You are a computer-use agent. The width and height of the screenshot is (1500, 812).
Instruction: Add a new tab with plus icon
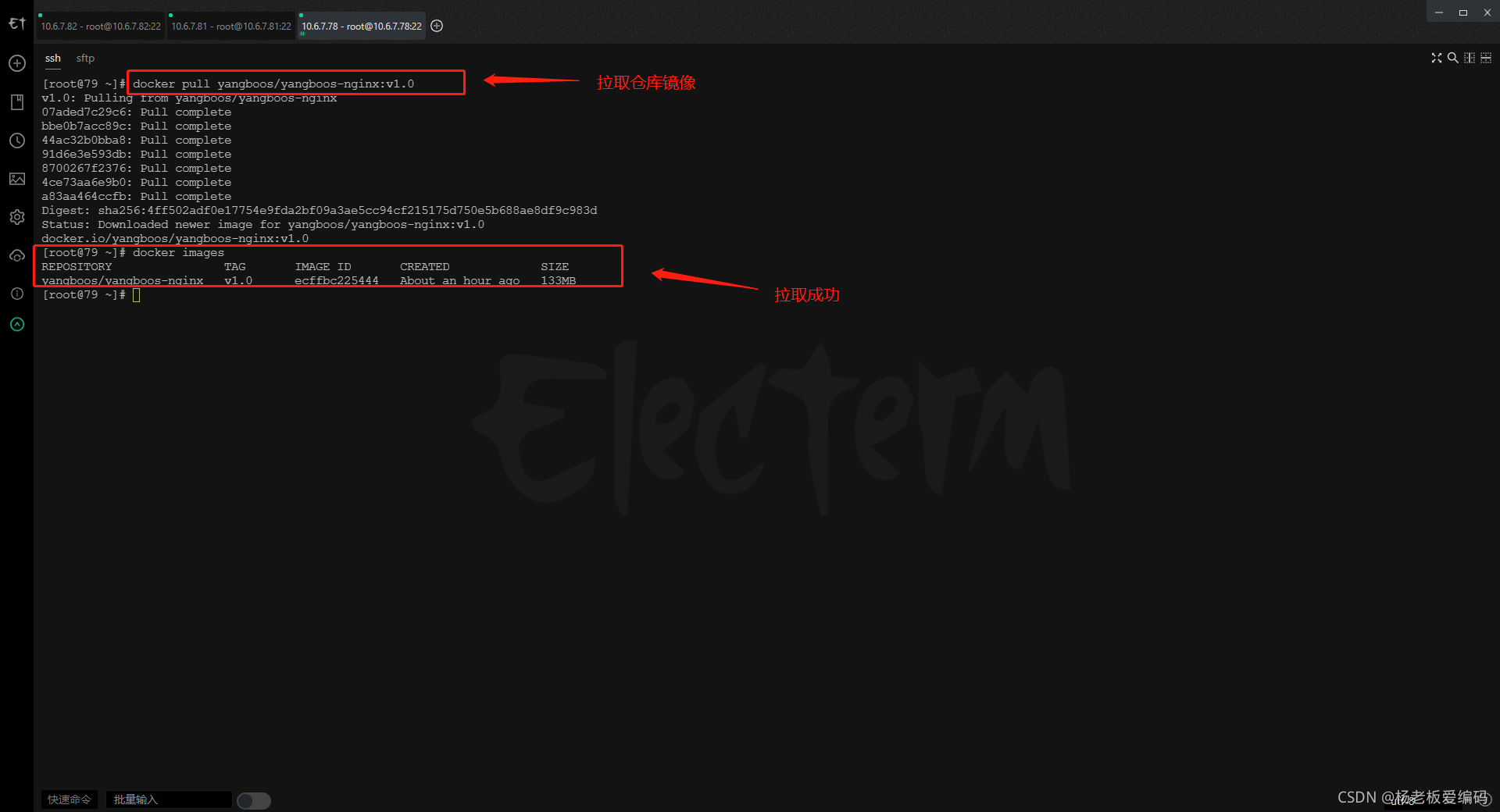(x=437, y=26)
